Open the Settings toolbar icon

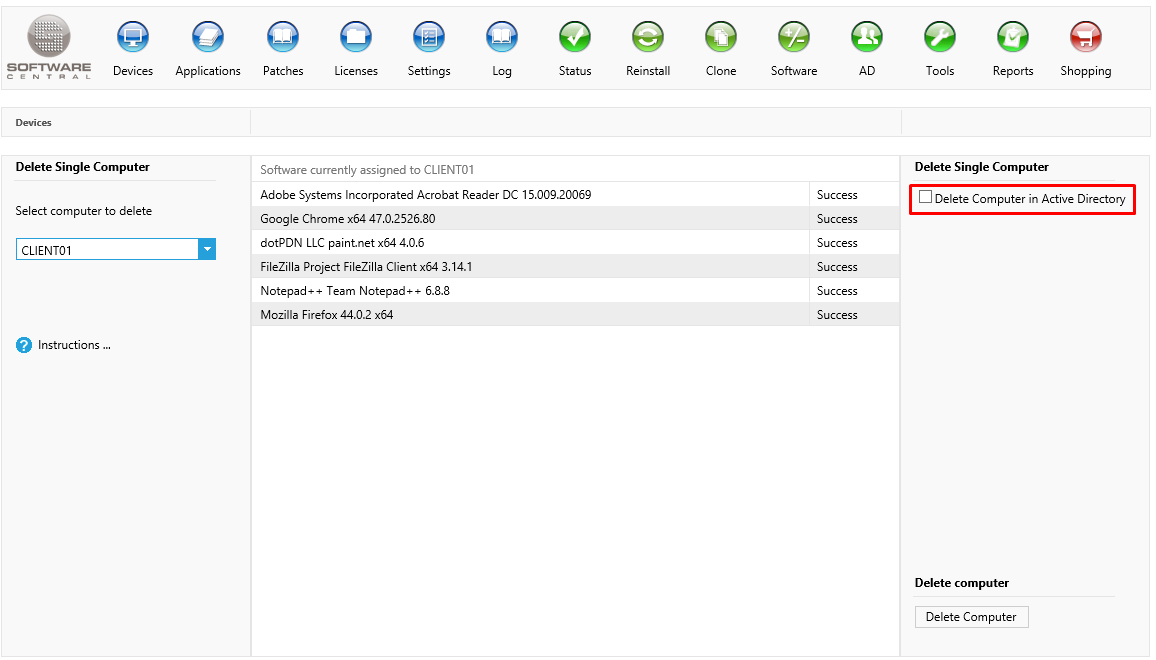[x=429, y=38]
